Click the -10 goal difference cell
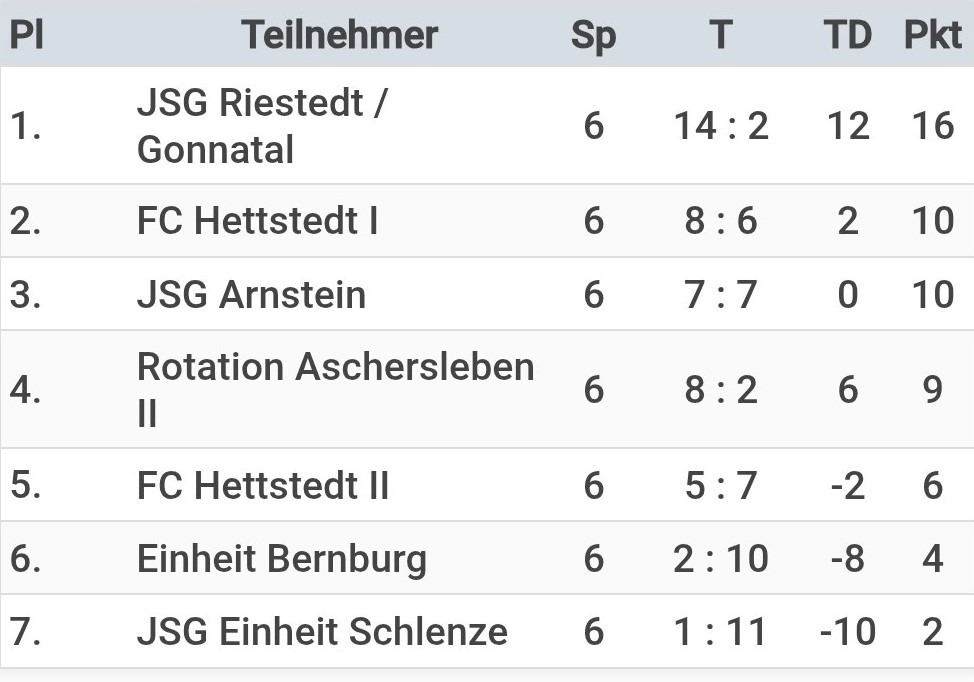 [x=847, y=632]
